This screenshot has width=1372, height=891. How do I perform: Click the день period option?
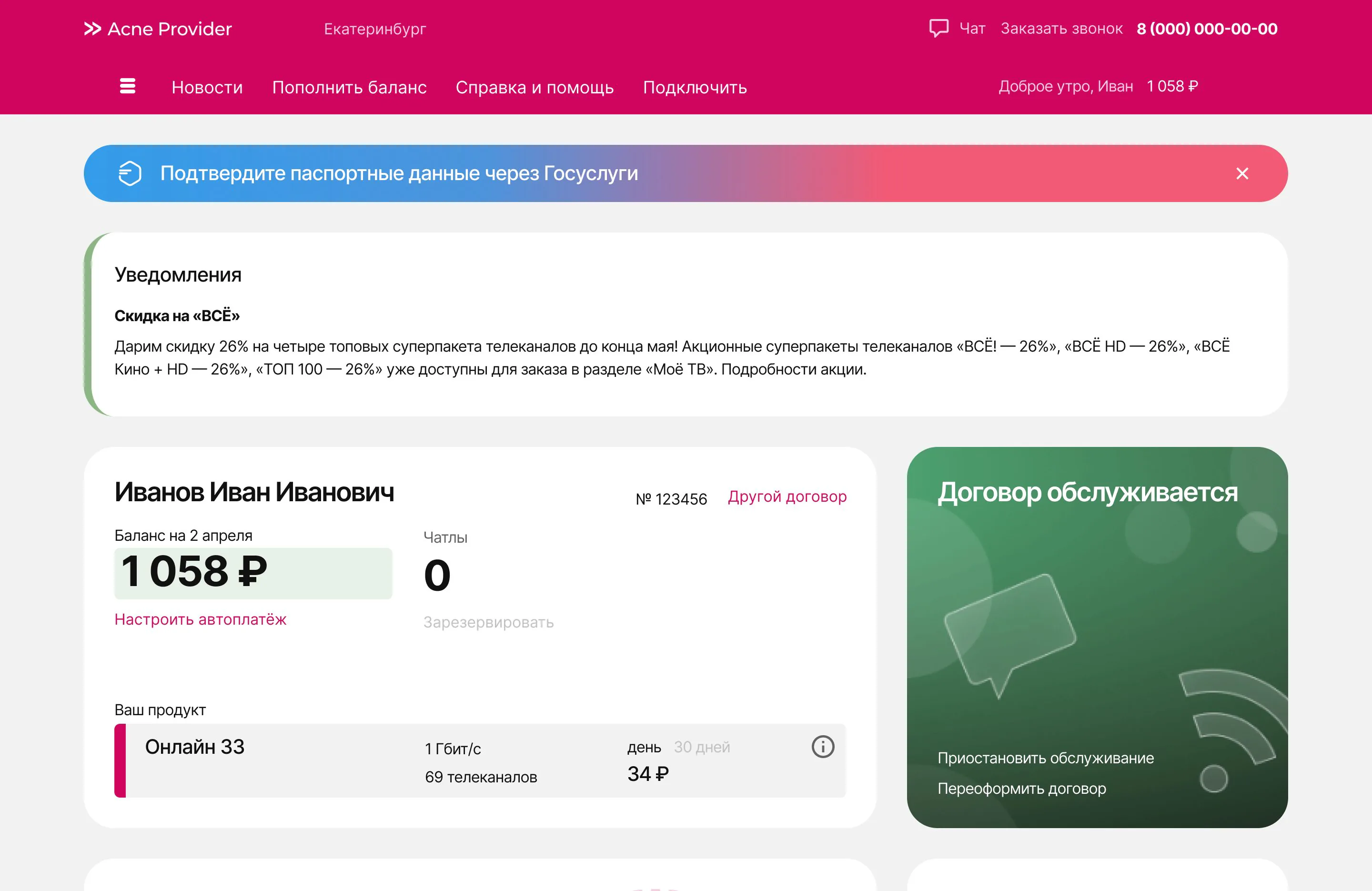(643, 748)
